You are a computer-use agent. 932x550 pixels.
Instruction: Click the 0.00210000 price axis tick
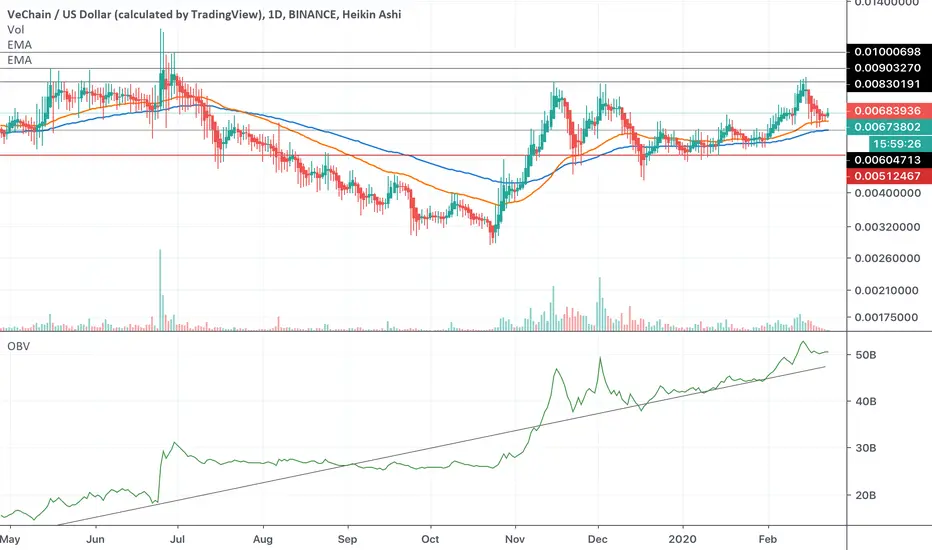[x=887, y=291]
